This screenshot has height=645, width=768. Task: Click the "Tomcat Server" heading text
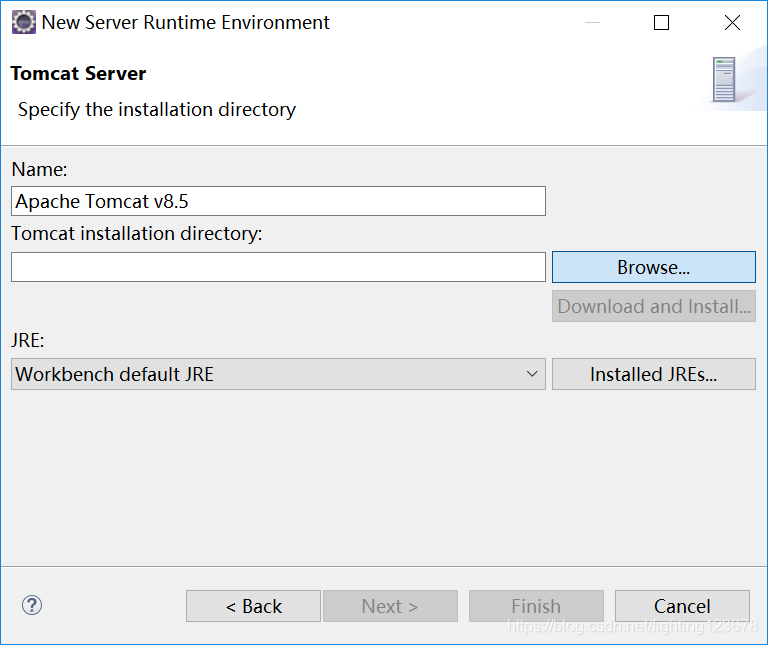coord(78,73)
